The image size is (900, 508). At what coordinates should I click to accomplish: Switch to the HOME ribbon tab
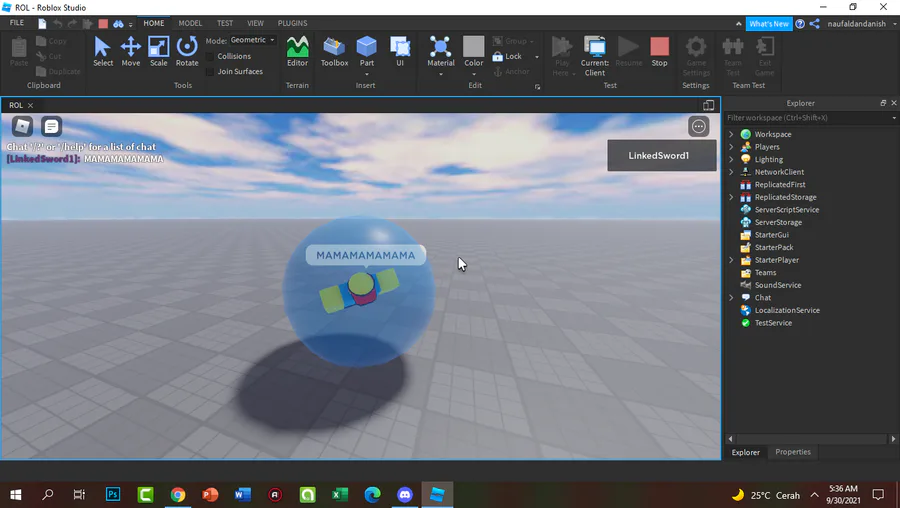(x=154, y=23)
